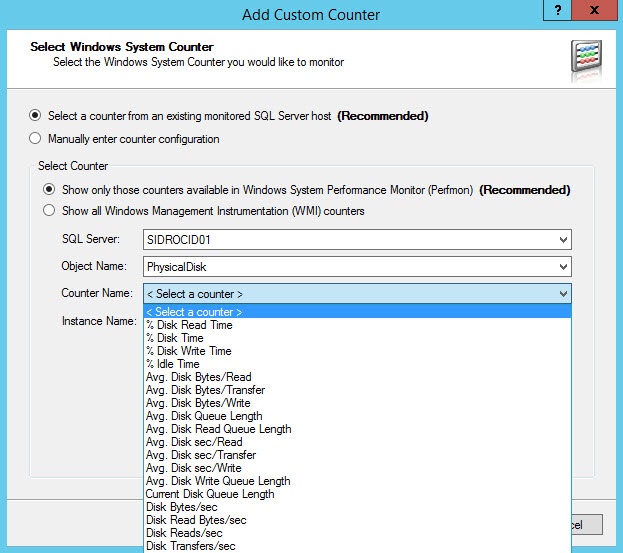Select Avg. Disk Write Queue Length
The image size is (623, 553).
click(357, 481)
